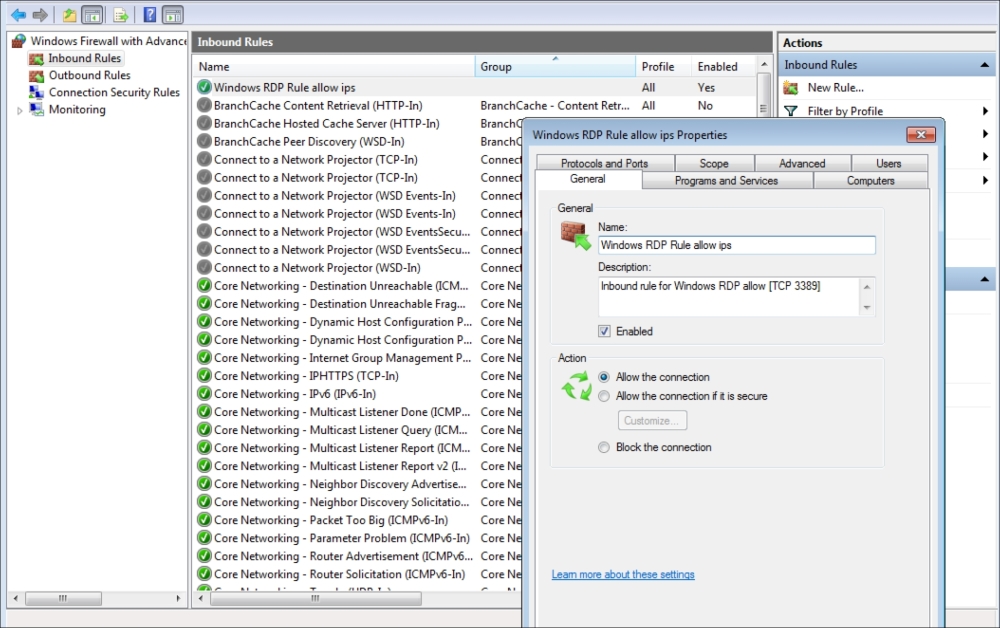Click the Export List toolbar icon
This screenshot has height=628, width=1000.
click(120, 15)
